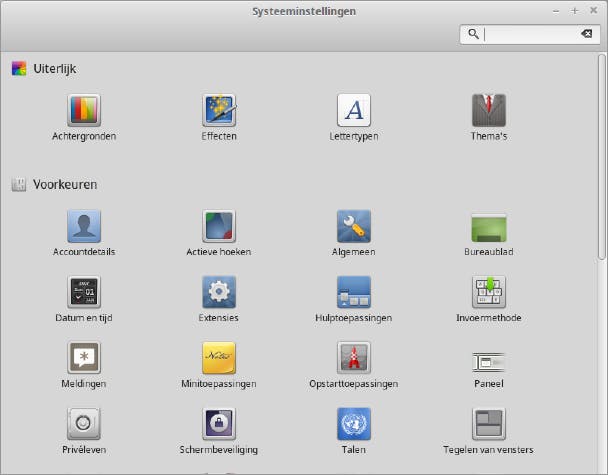Open the Algemeen wrench icon
The width and height of the screenshot is (608, 475).
pyautogui.click(x=354, y=226)
